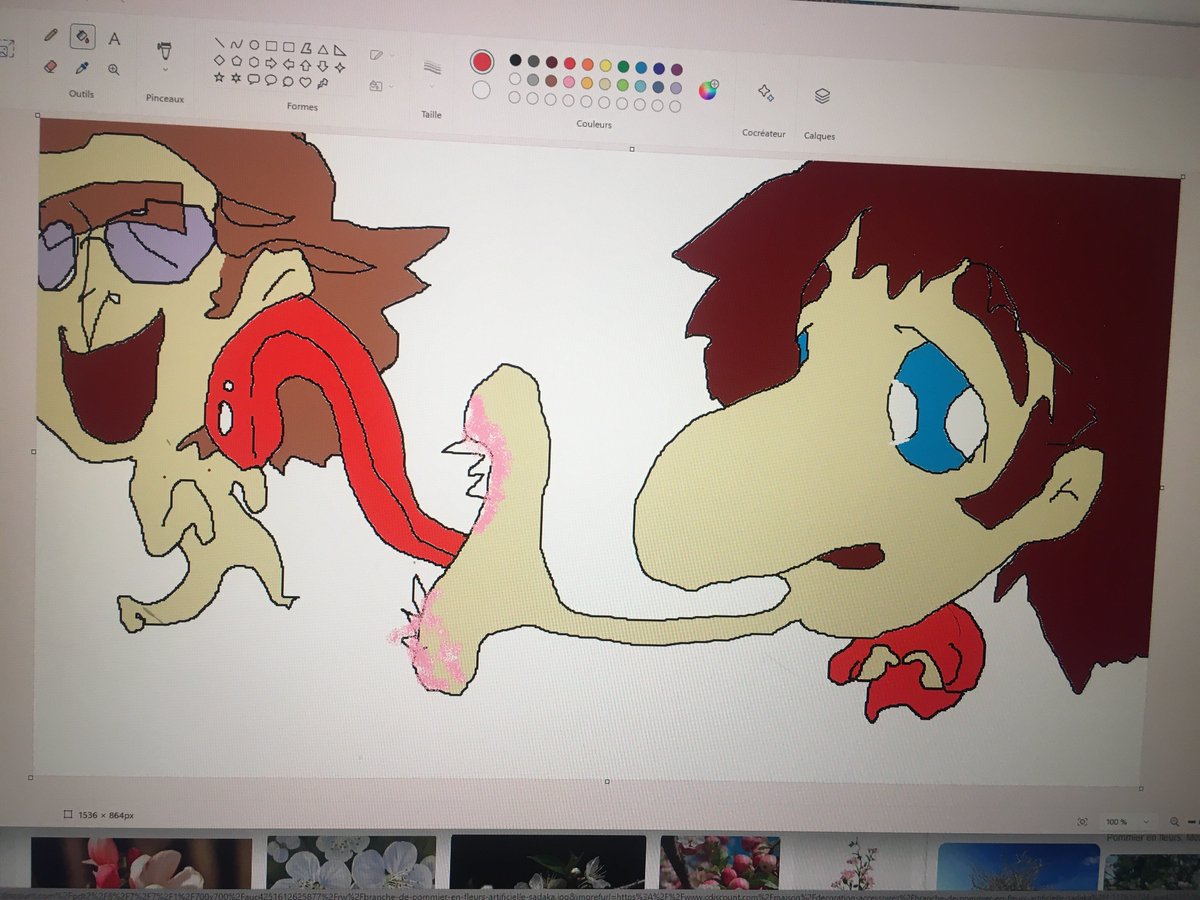The height and width of the screenshot is (900, 1200).
Task: Choose the lavender color swatch
Action: [676, 88]
